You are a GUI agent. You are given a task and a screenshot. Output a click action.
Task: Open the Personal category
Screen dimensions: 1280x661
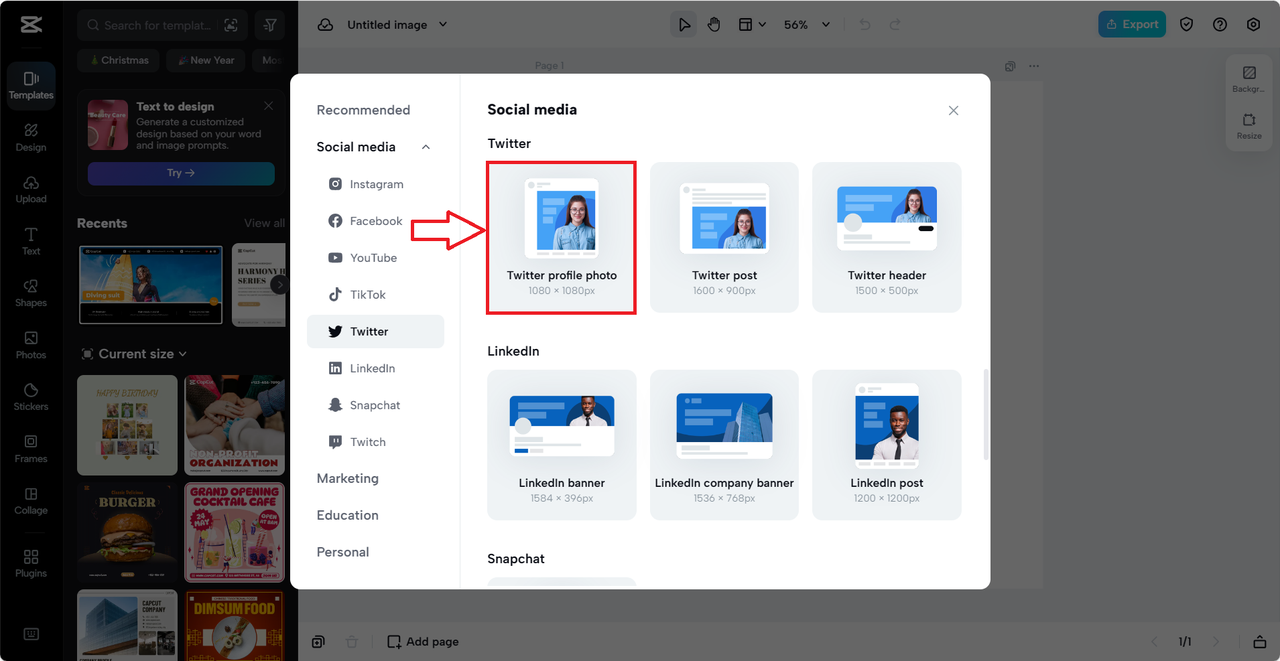(343, 552)
